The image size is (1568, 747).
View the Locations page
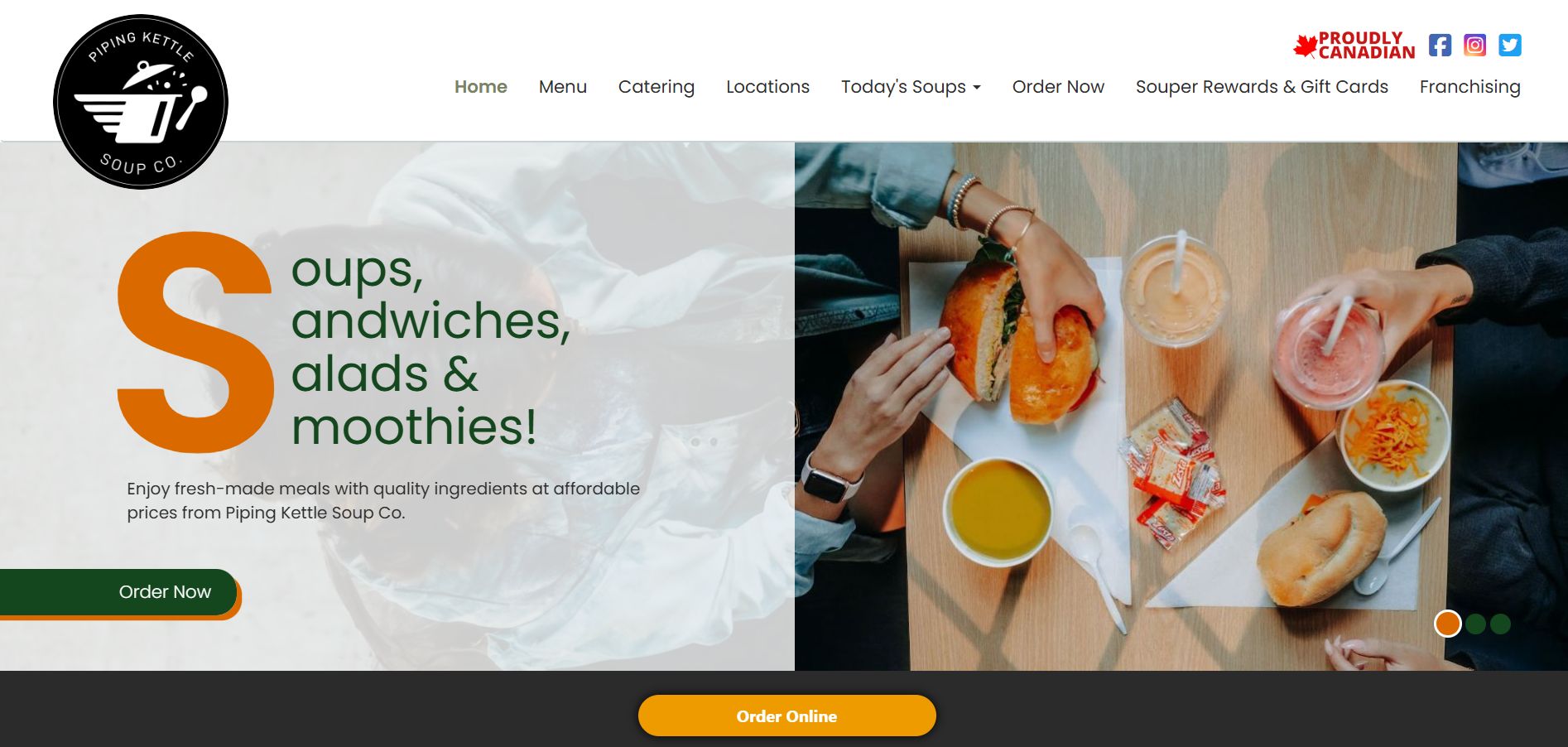(x=767, y=87)
